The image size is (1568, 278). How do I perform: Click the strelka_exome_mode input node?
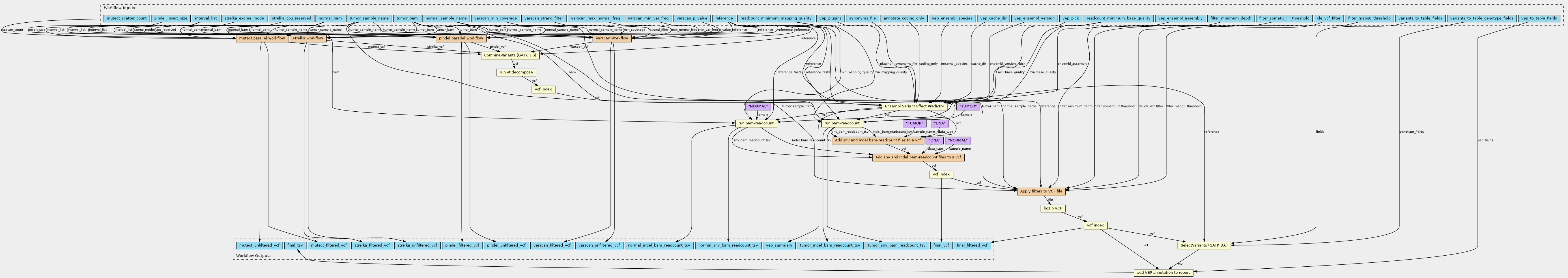[x=244, y=18]
